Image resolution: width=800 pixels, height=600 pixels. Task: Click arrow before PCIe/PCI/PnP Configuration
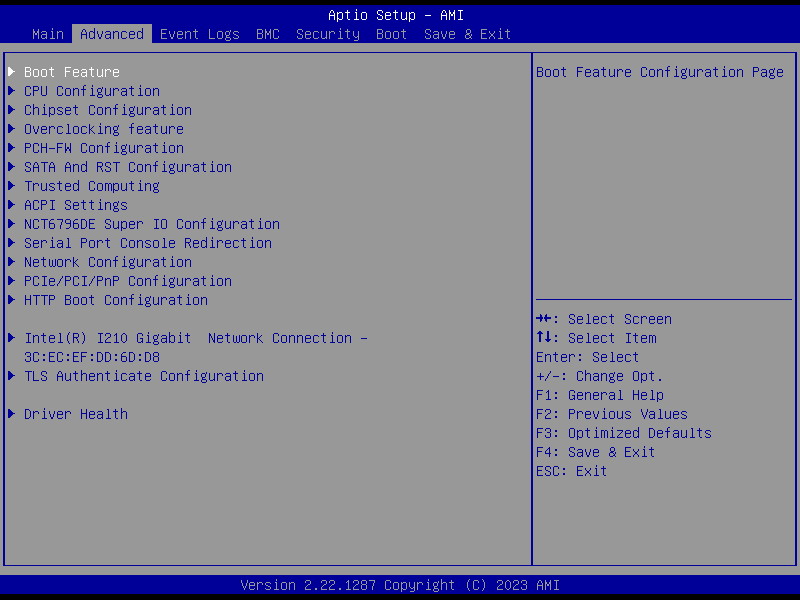click(x=12, y=281)
